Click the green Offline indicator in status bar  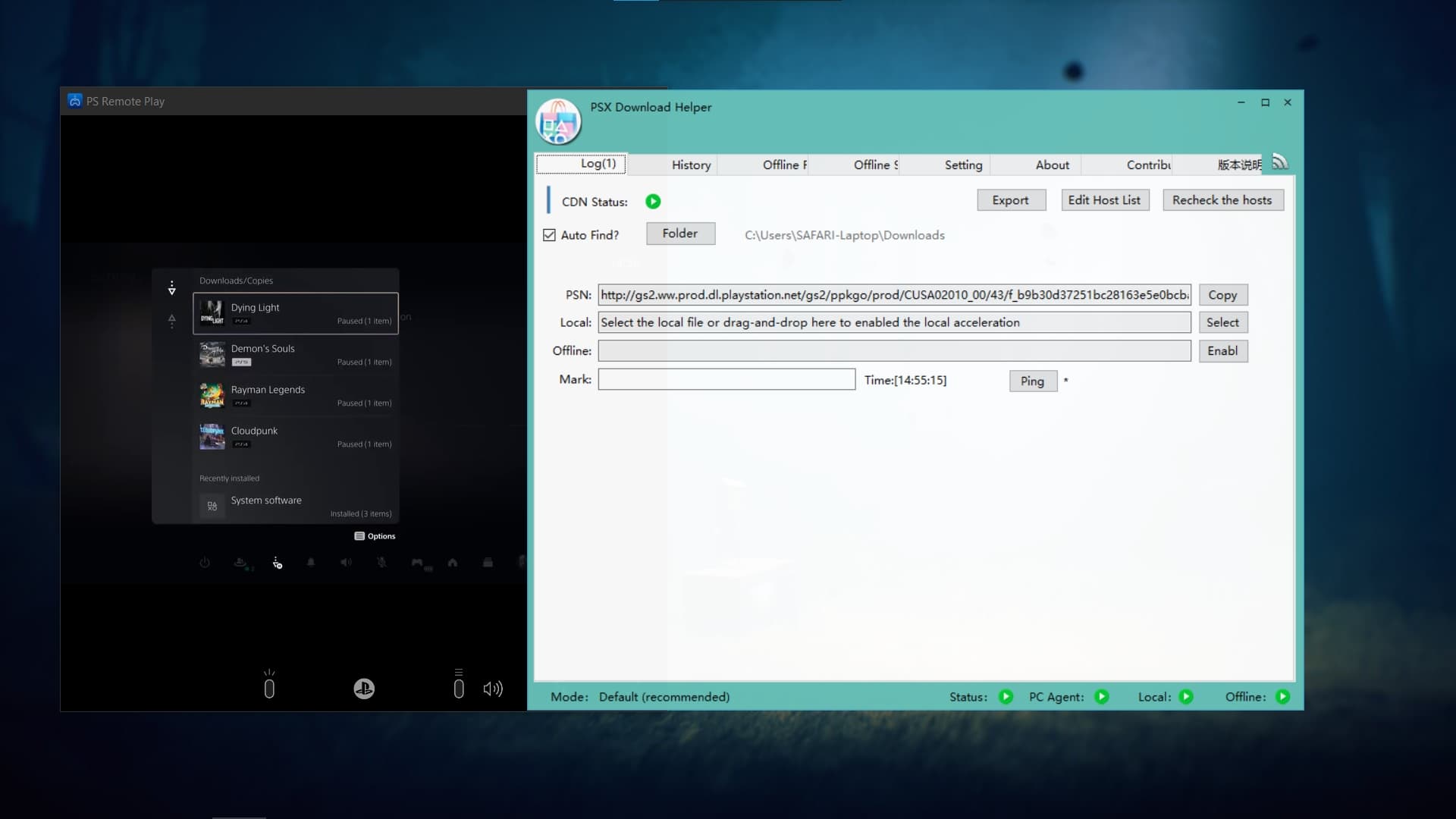click(1282, 697)
